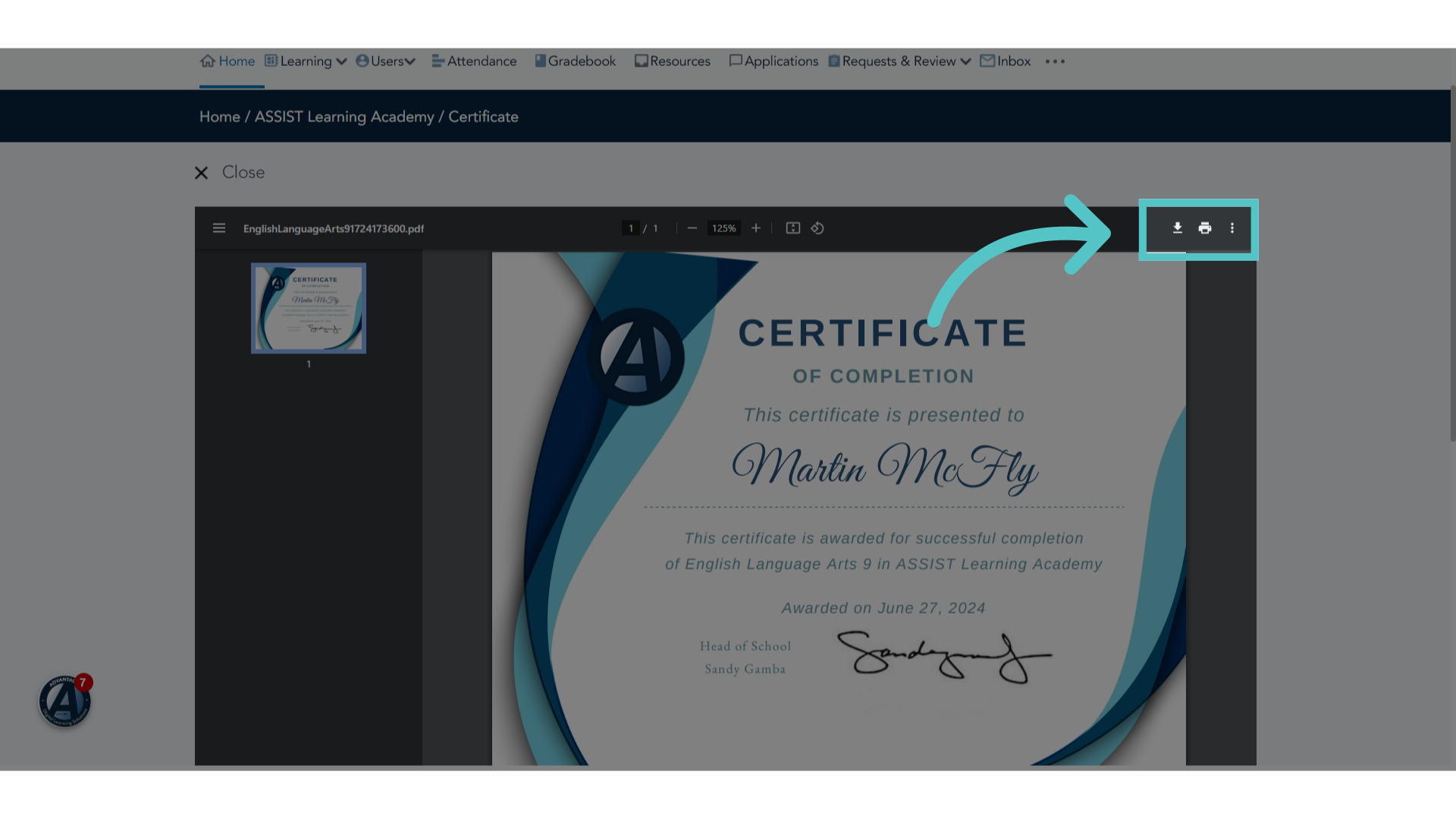Open the Attendance menu item

pyautogui.click(x=474, y=61)
